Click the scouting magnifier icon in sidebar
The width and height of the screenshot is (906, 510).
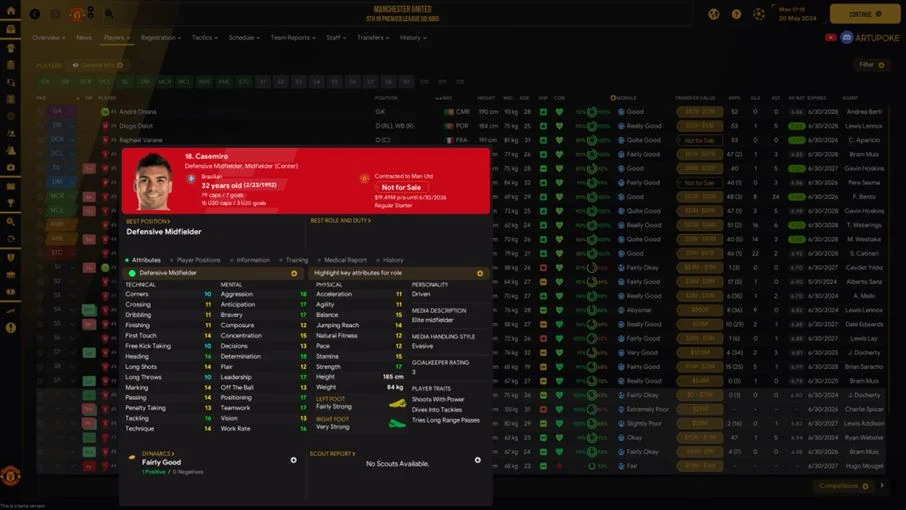tap(10, 222)
